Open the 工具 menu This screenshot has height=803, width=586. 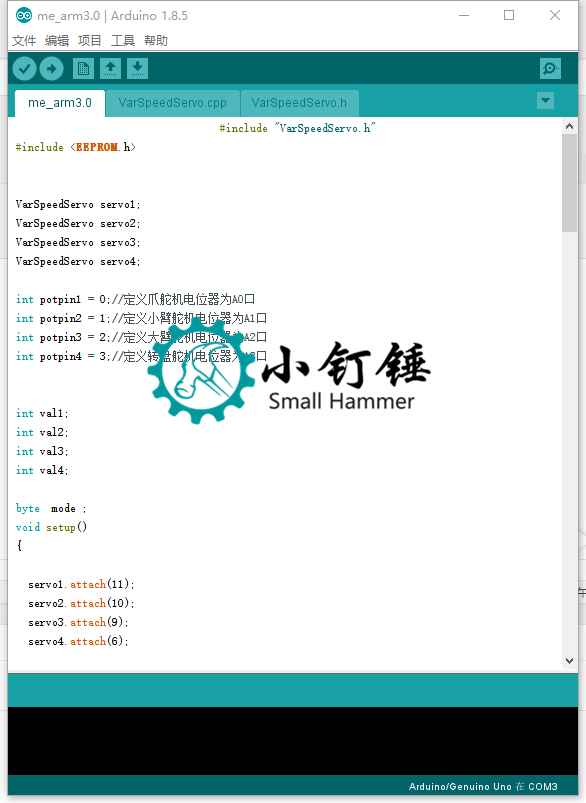(123, 40)
